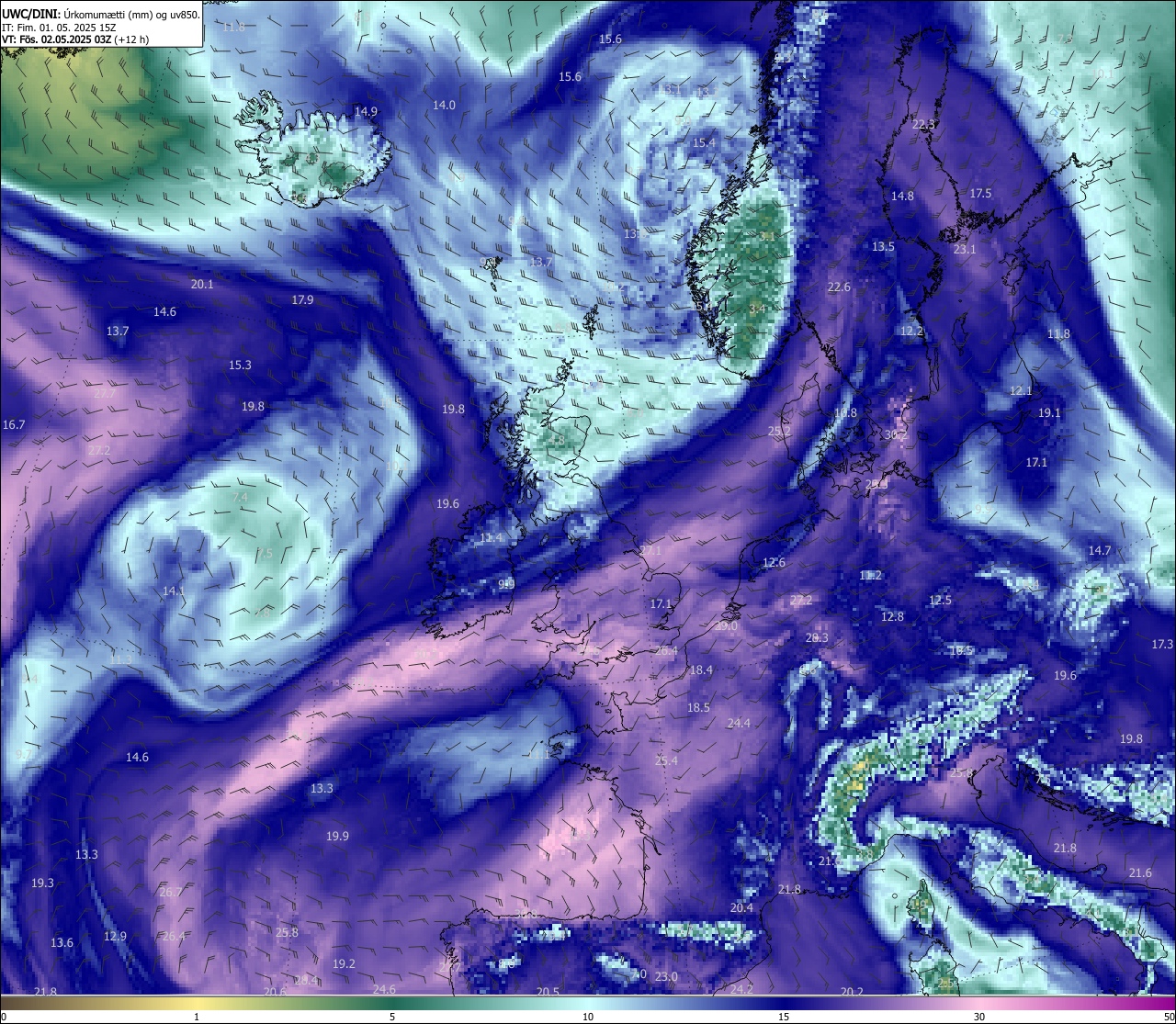1176x1024 pixels.
Task: Click the colorbar tick label 30
Action: point(979,1017)
